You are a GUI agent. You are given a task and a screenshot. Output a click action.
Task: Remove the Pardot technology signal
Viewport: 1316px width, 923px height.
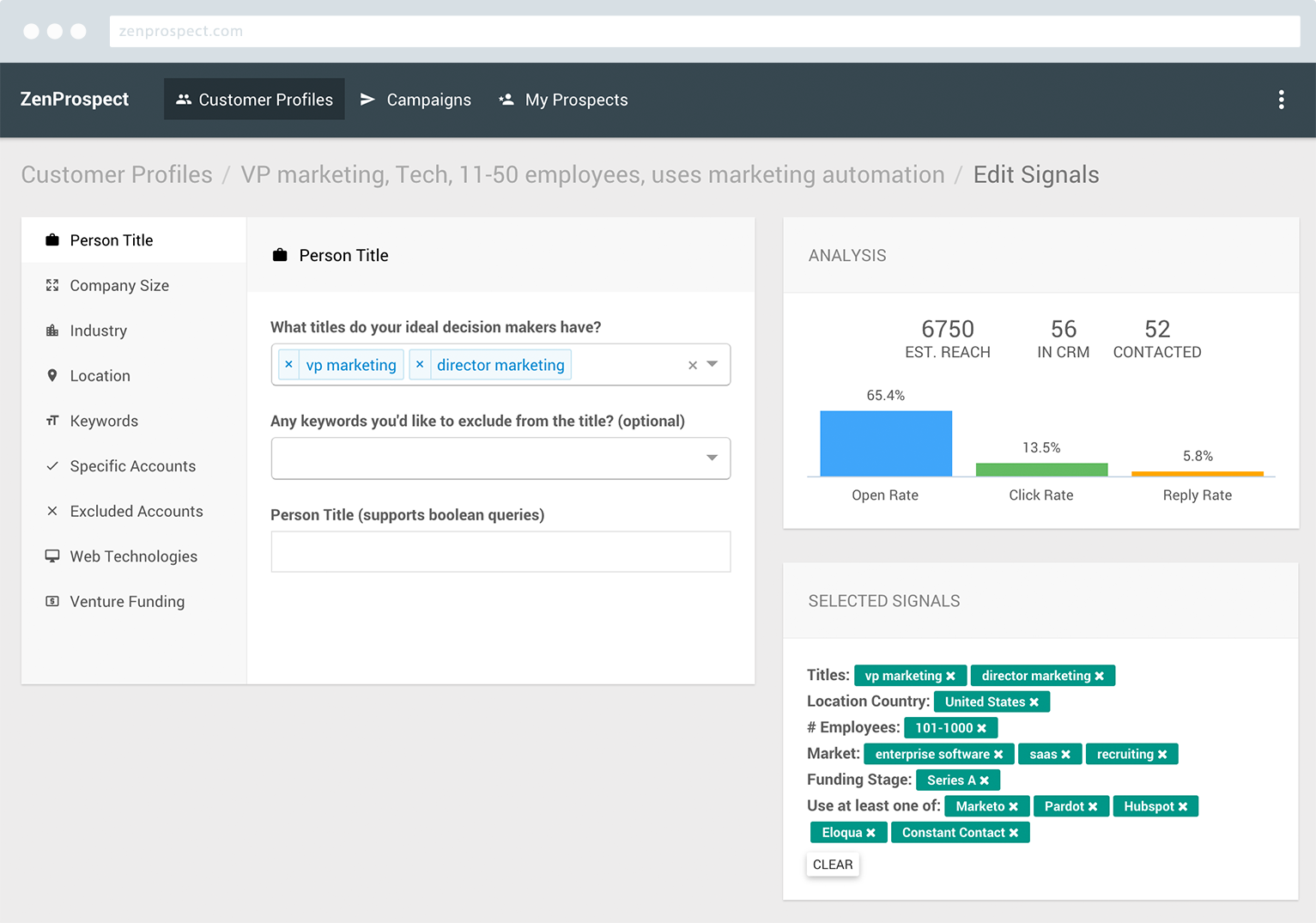point(1093,807)
